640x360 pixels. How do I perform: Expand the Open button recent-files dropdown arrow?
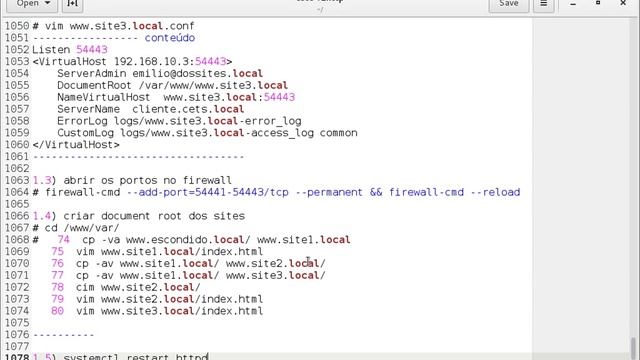tap(47, 3)
